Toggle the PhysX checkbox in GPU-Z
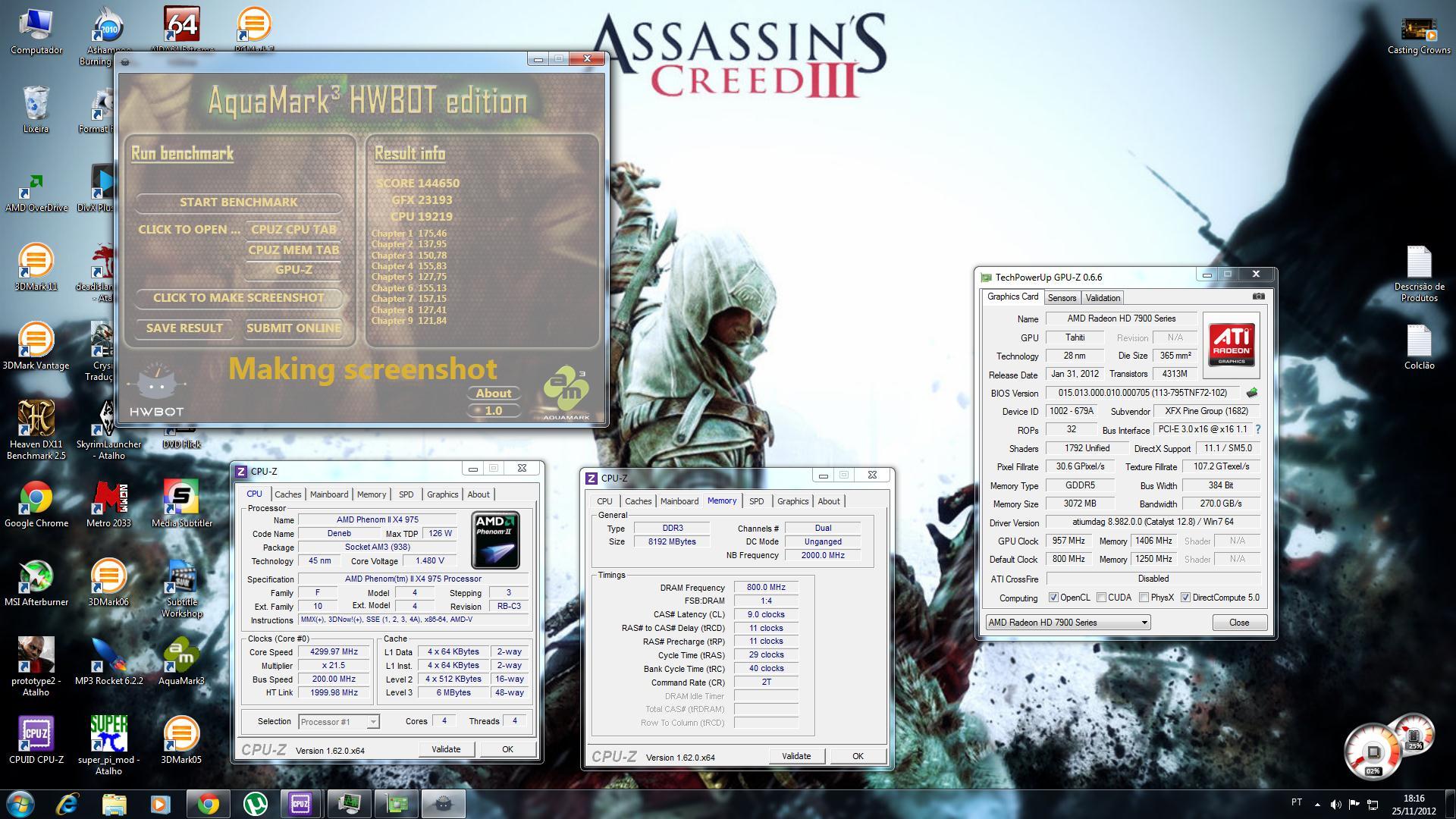 coord(1144,598)
